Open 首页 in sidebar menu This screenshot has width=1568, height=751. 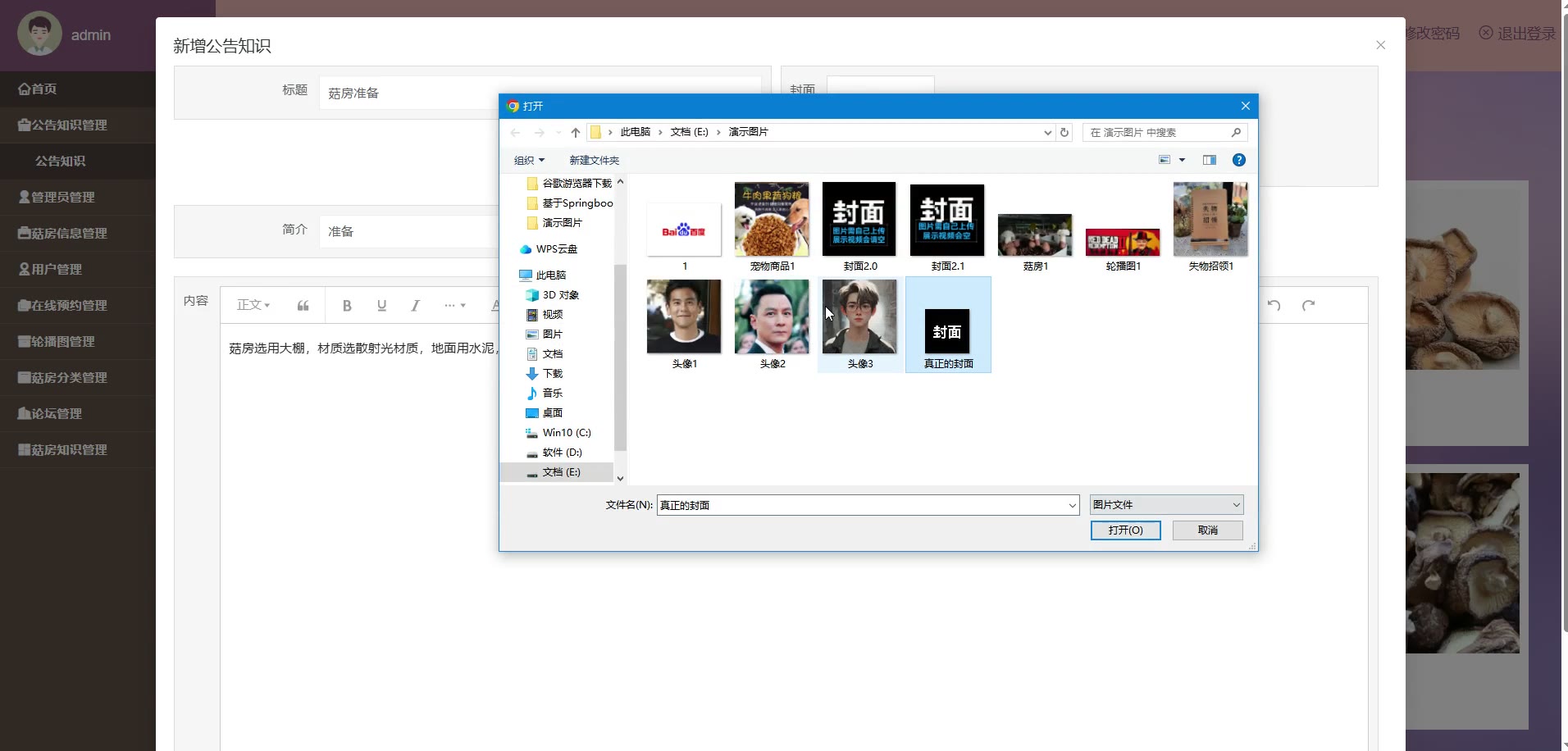[78, 89]
